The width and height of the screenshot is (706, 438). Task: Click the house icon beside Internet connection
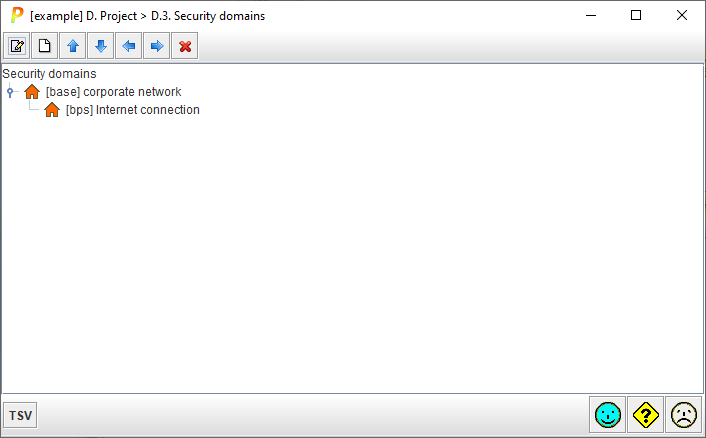52,110
